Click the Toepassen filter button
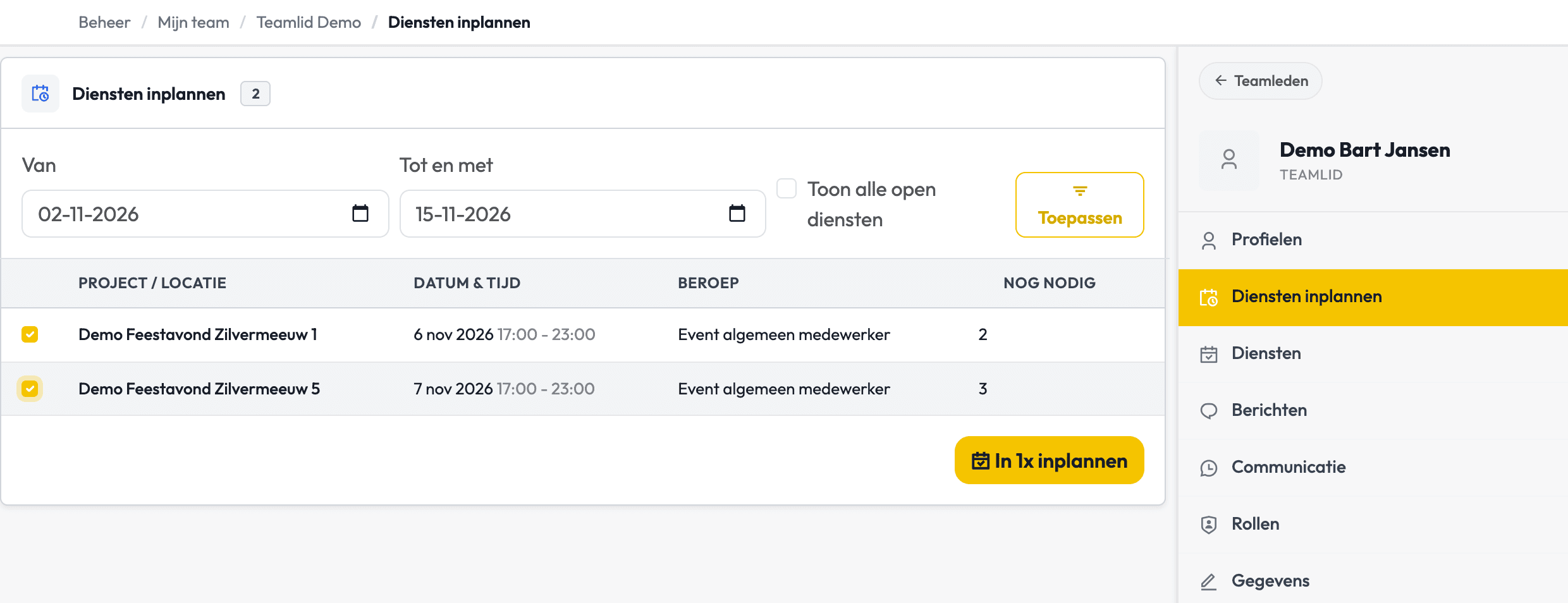Screen dimensions: 1568x603 click(x=1080, y=205)
